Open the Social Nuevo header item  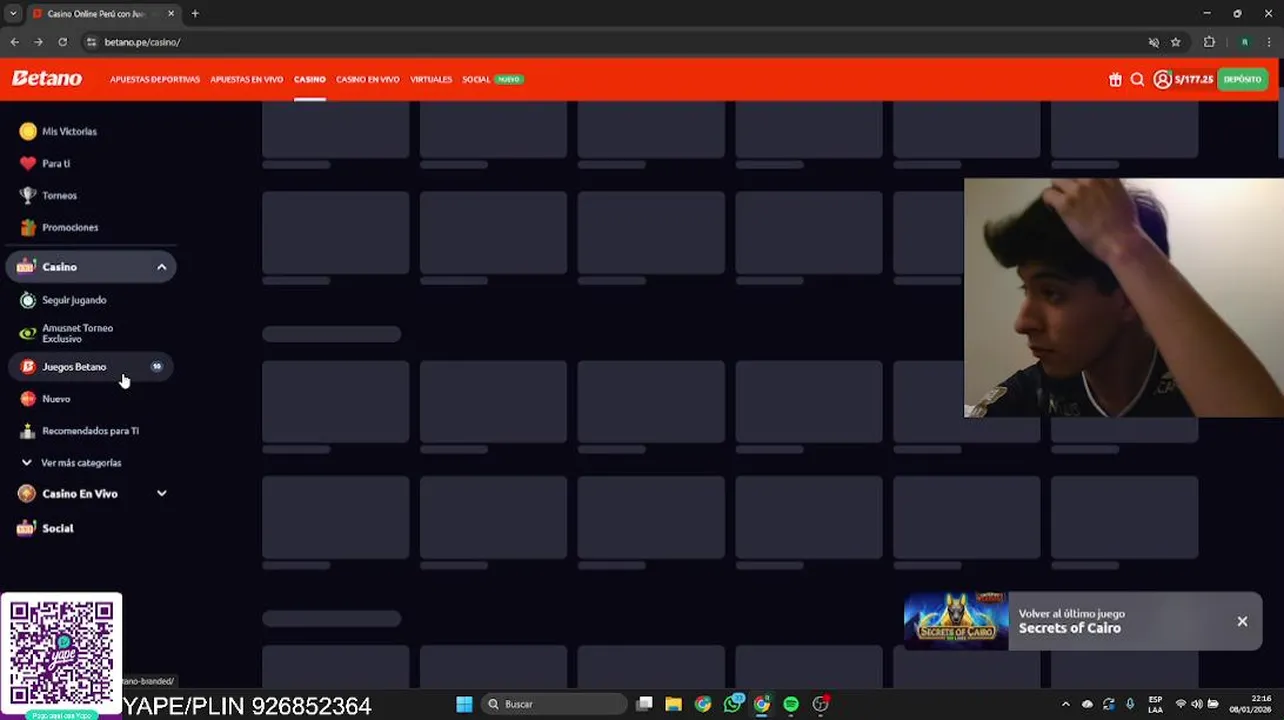coord(492,79)
